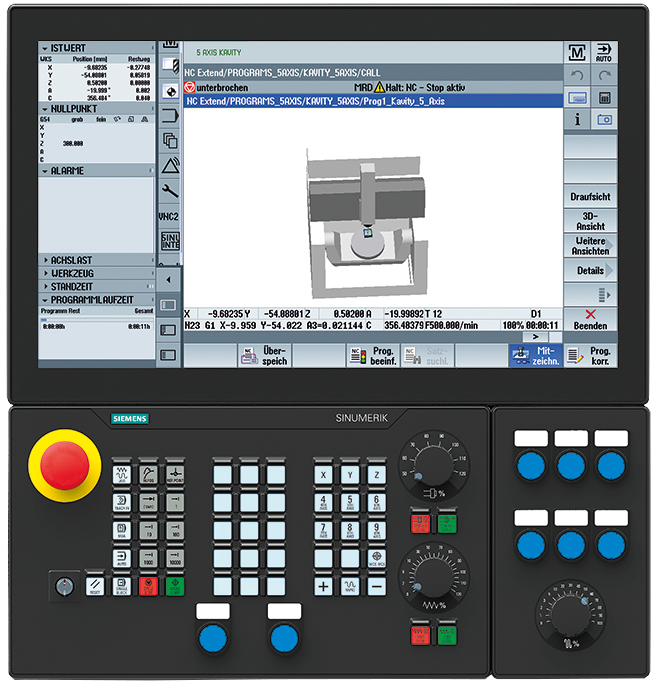Toggle the Single Block key

(122, 586)
